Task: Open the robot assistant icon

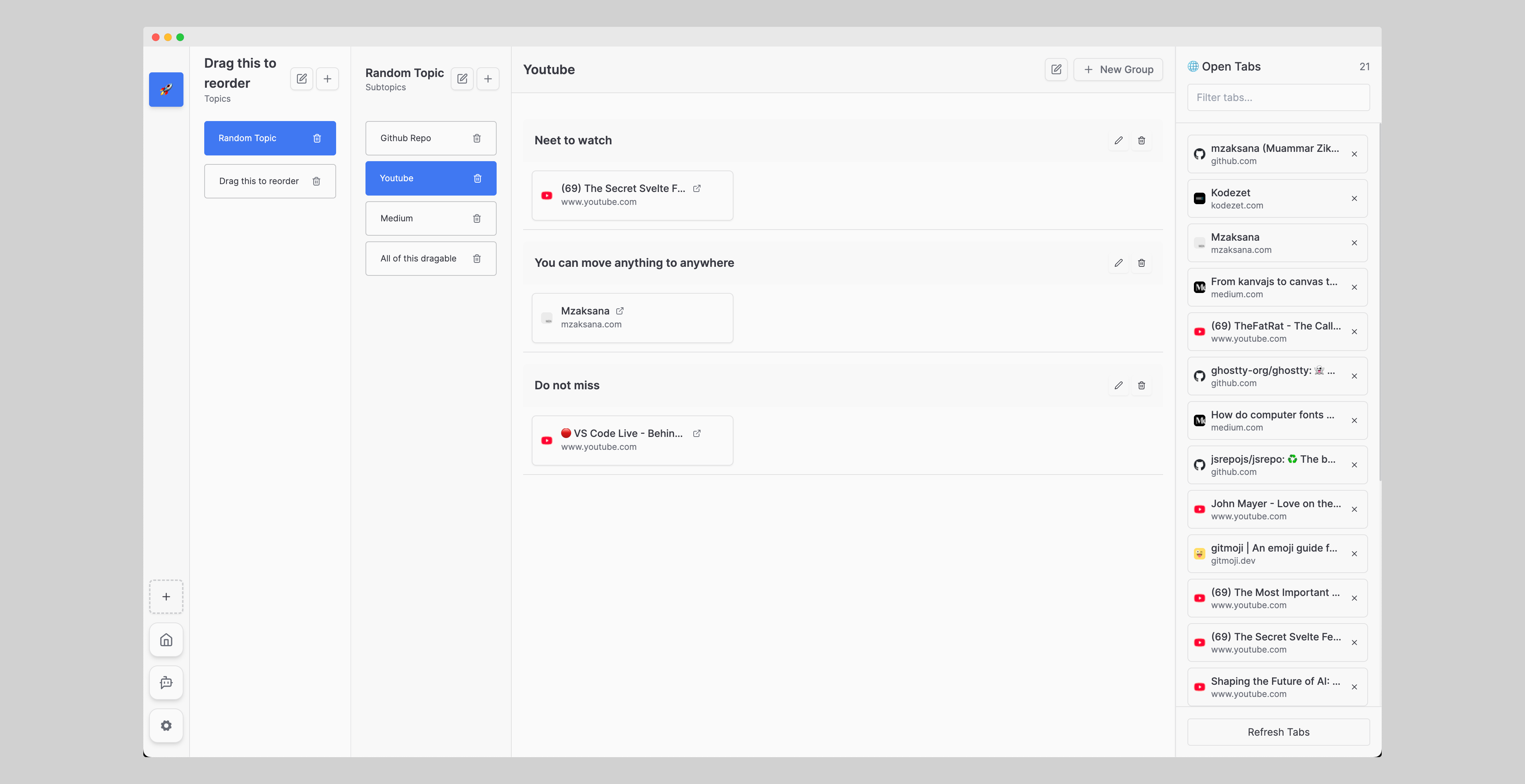Action: pyautogui.click(x=166, y=683)
